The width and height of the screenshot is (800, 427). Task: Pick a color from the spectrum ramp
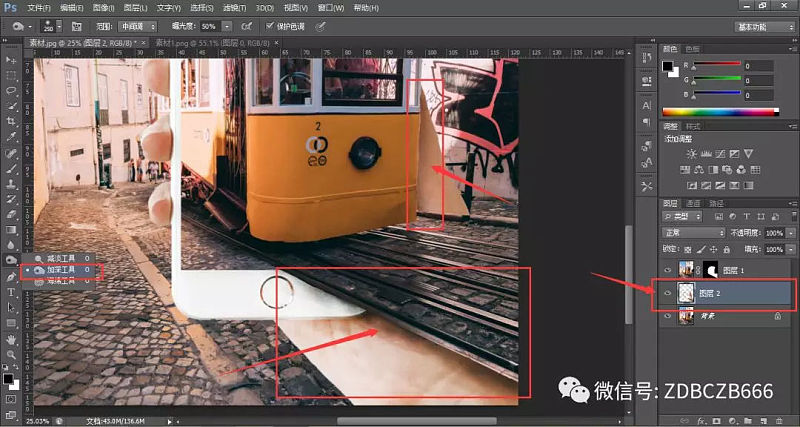pyautogui.click(x=720, y=112)
